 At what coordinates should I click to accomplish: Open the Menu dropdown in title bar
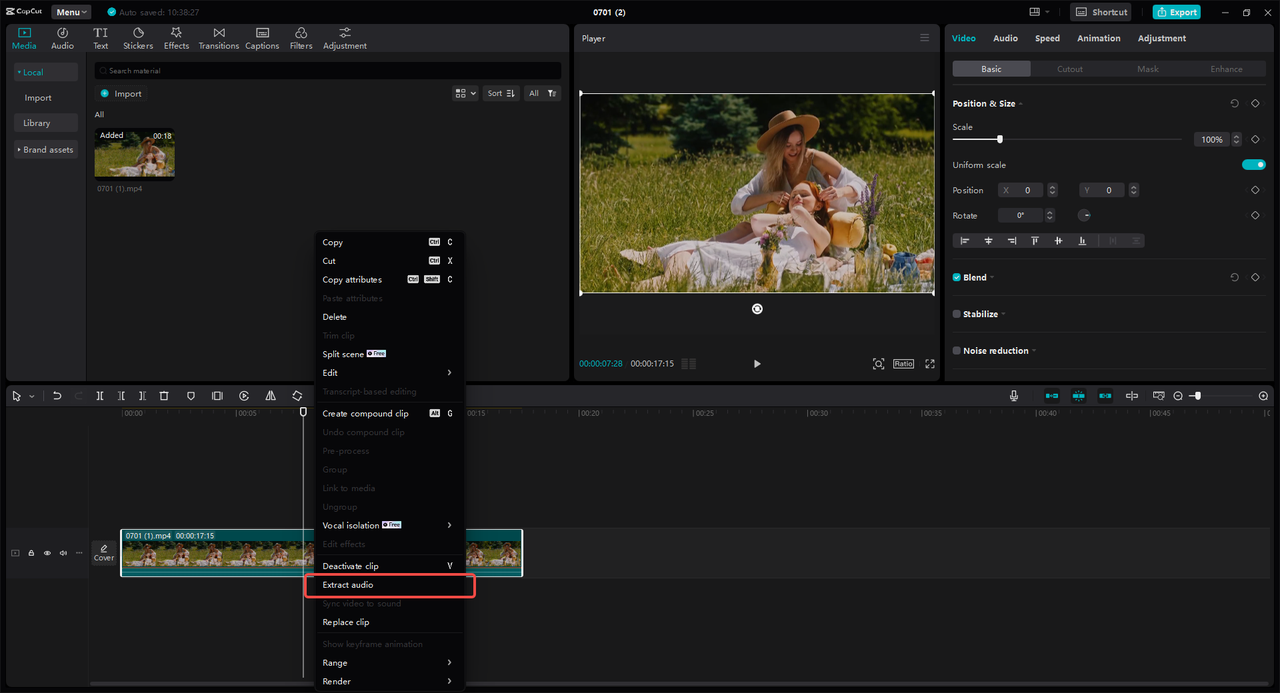71,12
